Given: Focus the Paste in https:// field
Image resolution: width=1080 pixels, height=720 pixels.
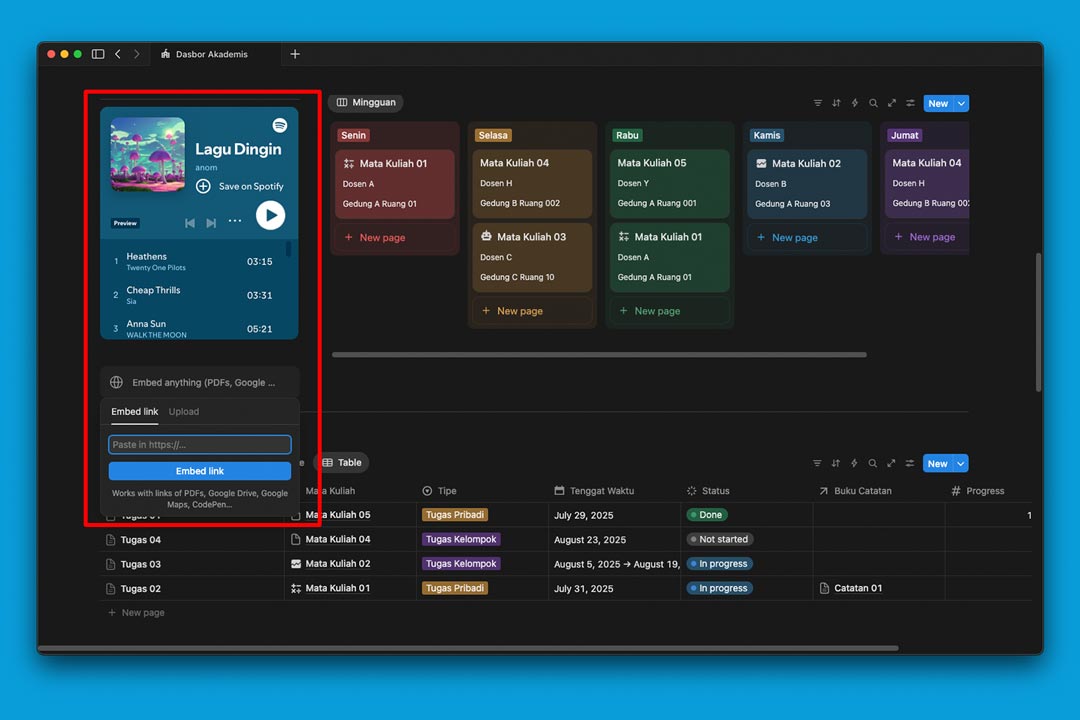Looking at the screenshot, I should pyautogui.click(x=200, y=444).
